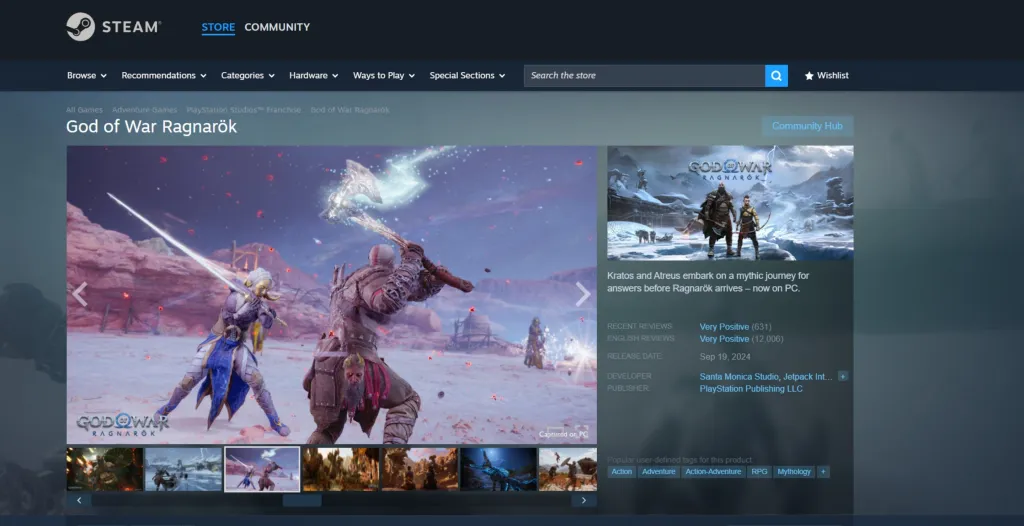Screen dimensions: 1024x526
Task: Click the plus button after Mythology tag
Action: (823, 472)
